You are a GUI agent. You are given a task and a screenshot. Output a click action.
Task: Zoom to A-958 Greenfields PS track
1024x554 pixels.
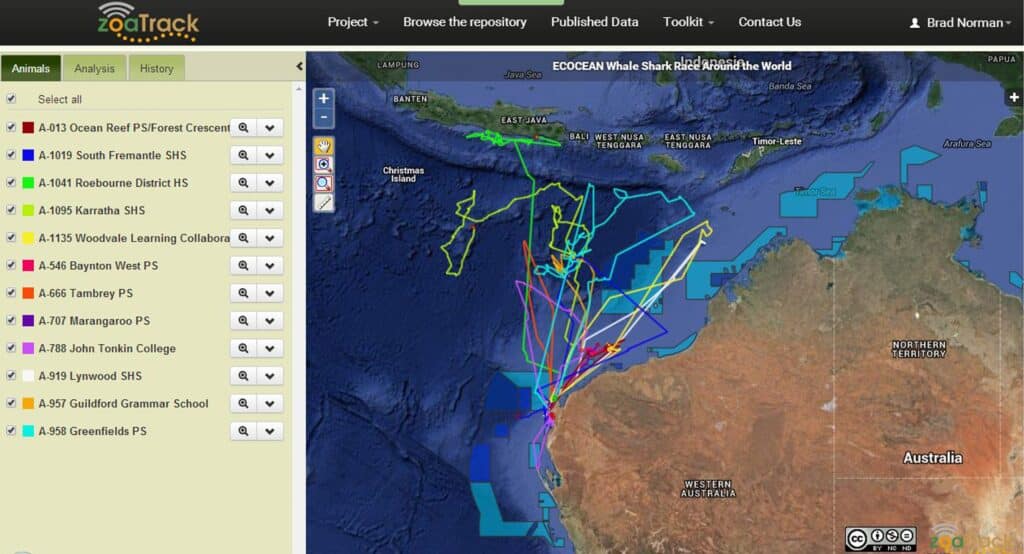tap(243, 431)
